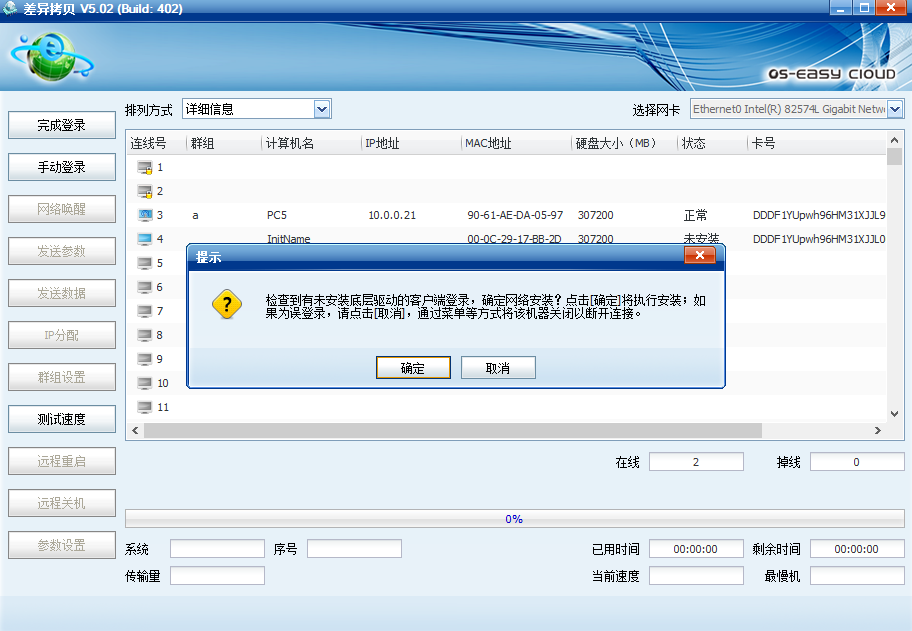Click the computer icon in row 11
Screen dimensions: 912x631
144,407
